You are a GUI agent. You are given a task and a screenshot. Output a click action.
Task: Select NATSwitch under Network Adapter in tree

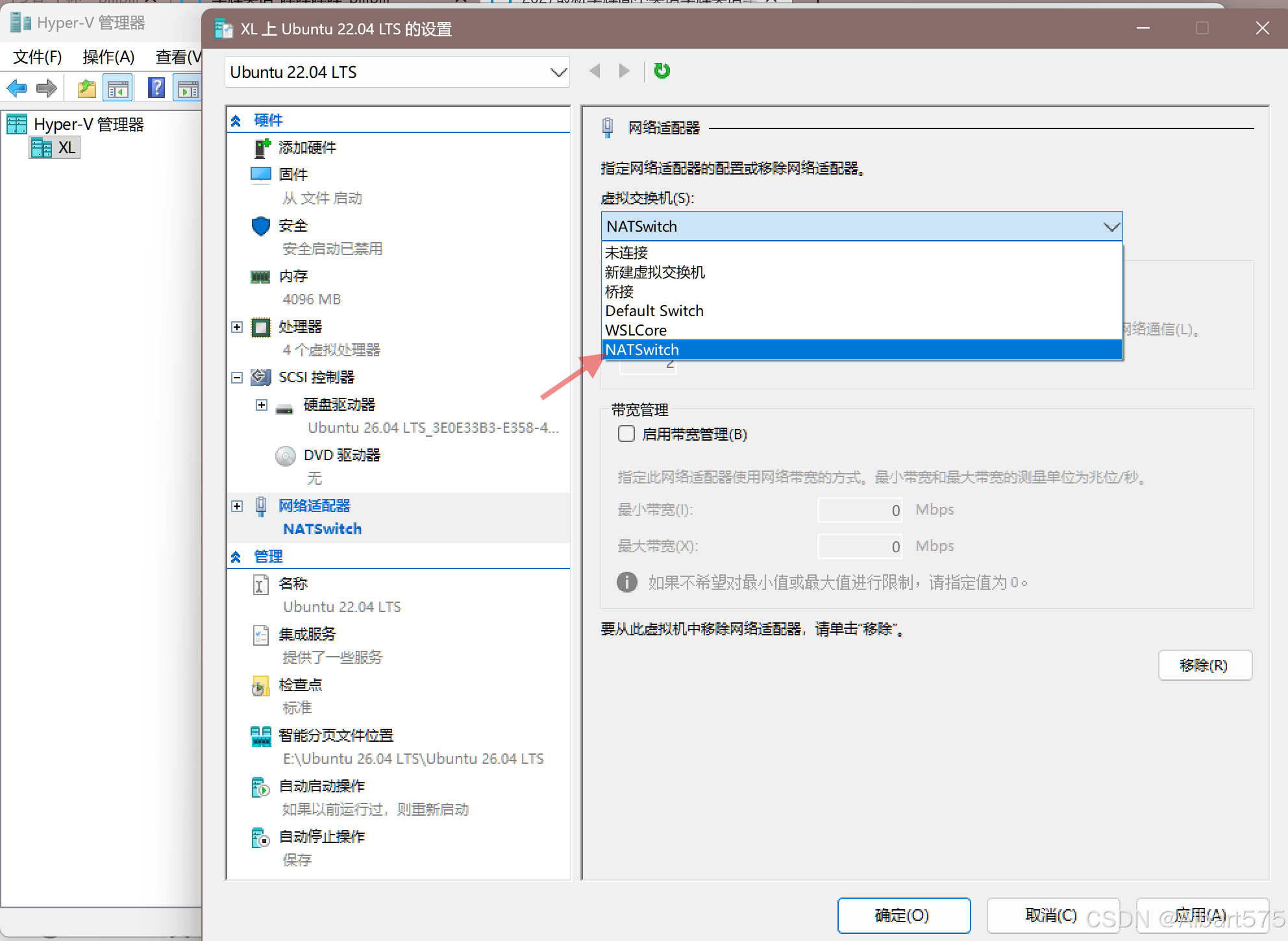322,529
